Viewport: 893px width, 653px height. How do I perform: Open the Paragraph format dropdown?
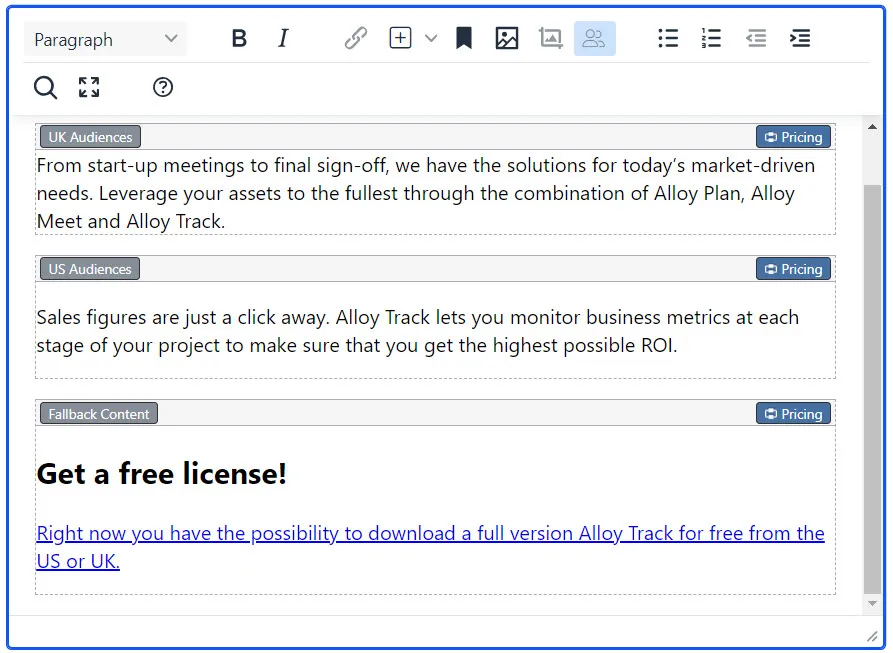[x=105, y=39]
